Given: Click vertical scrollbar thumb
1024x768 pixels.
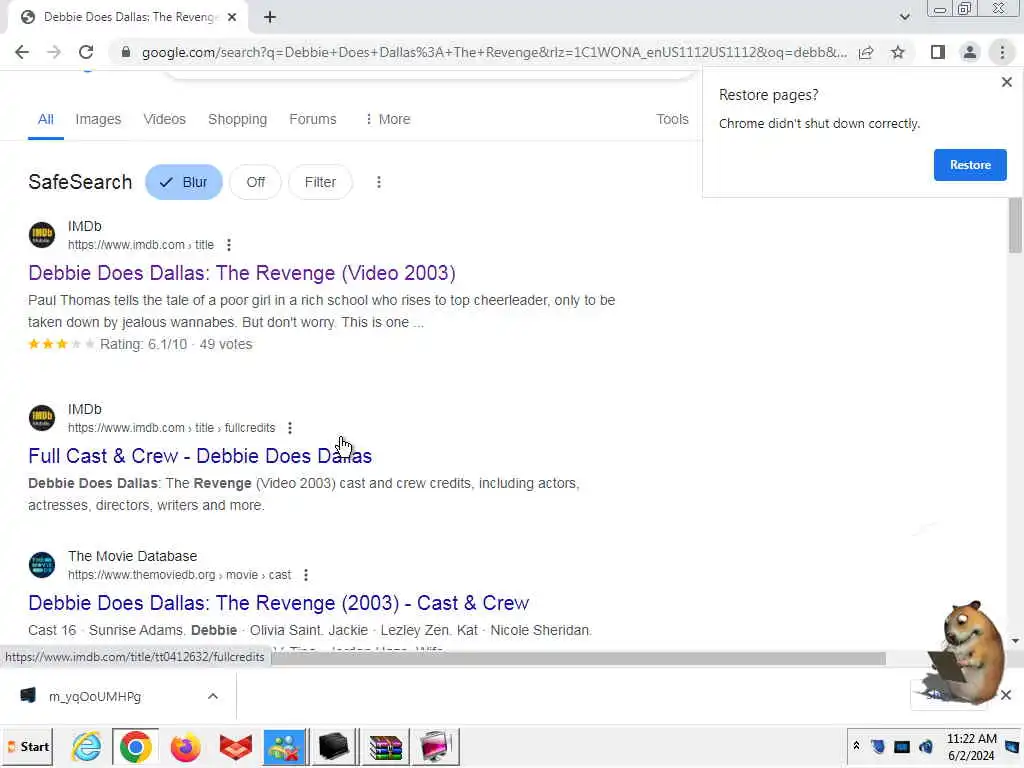Looking at the screenshot, I should [x=1014, y=225].
